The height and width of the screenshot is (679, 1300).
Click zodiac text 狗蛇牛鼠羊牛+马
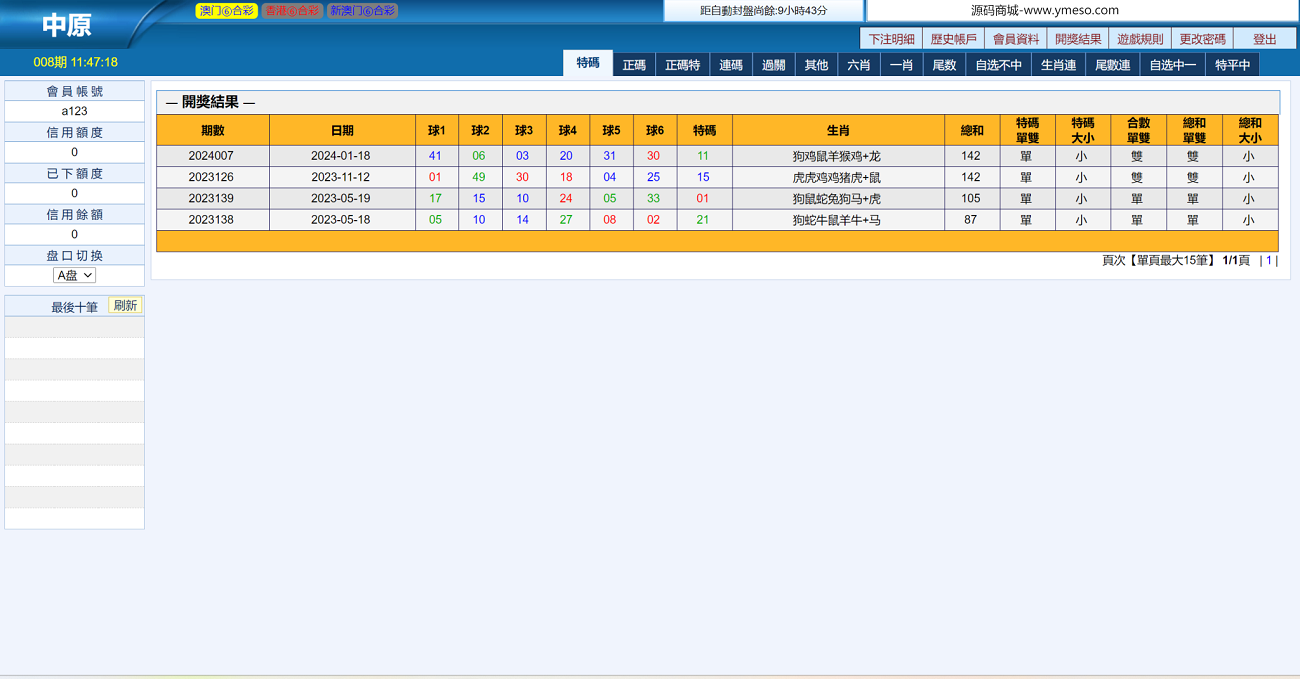pos(837,219)
